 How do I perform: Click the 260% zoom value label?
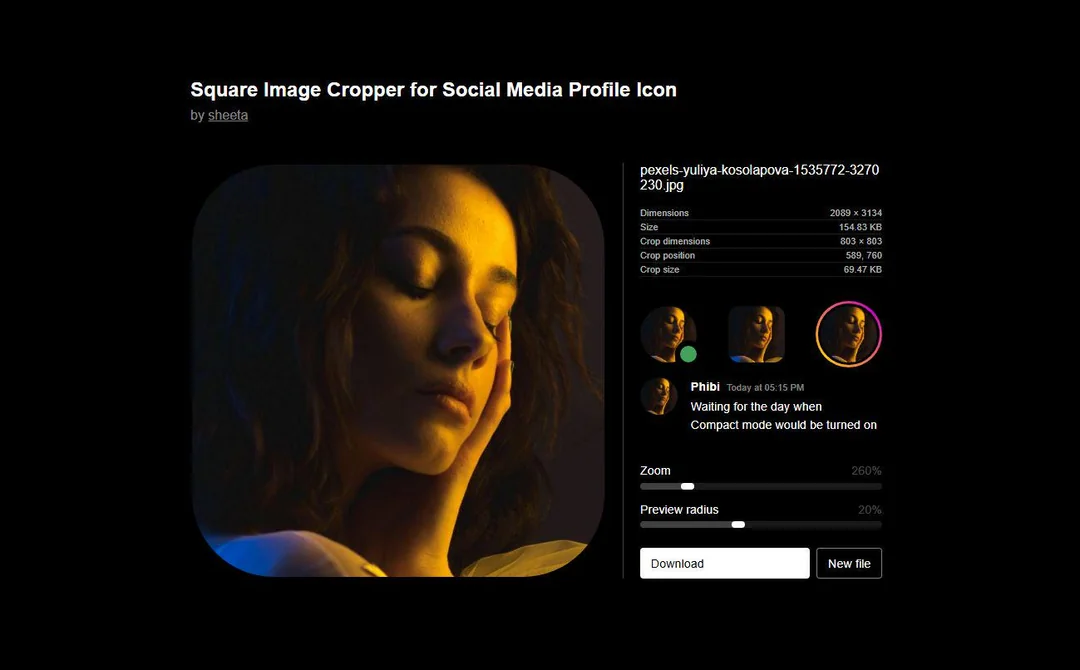[866, 471]
